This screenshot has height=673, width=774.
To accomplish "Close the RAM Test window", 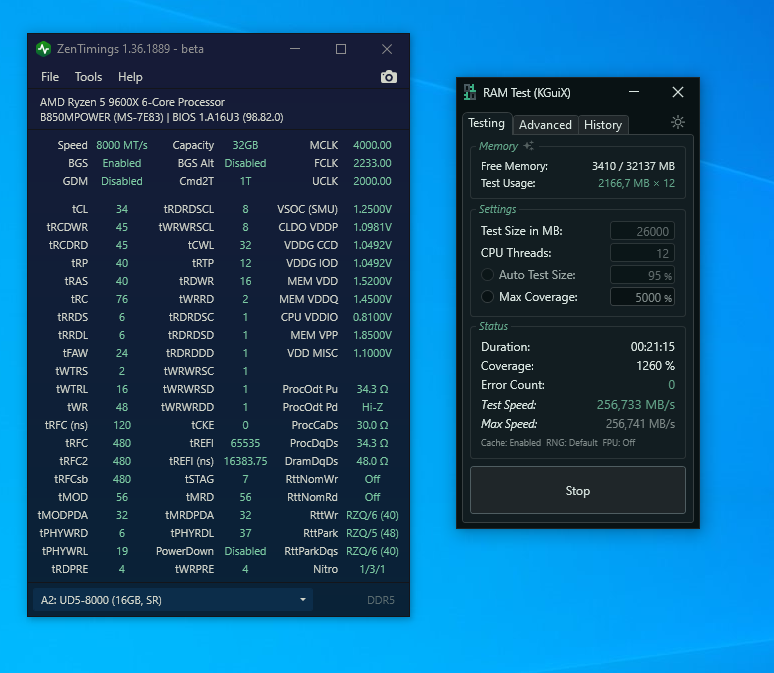I will (x=678, y=93).
